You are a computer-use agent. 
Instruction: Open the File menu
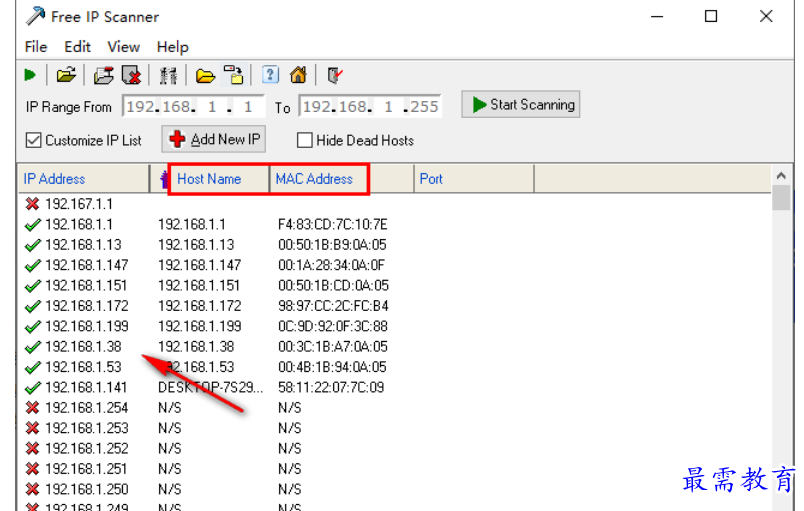tap(36, 47)
